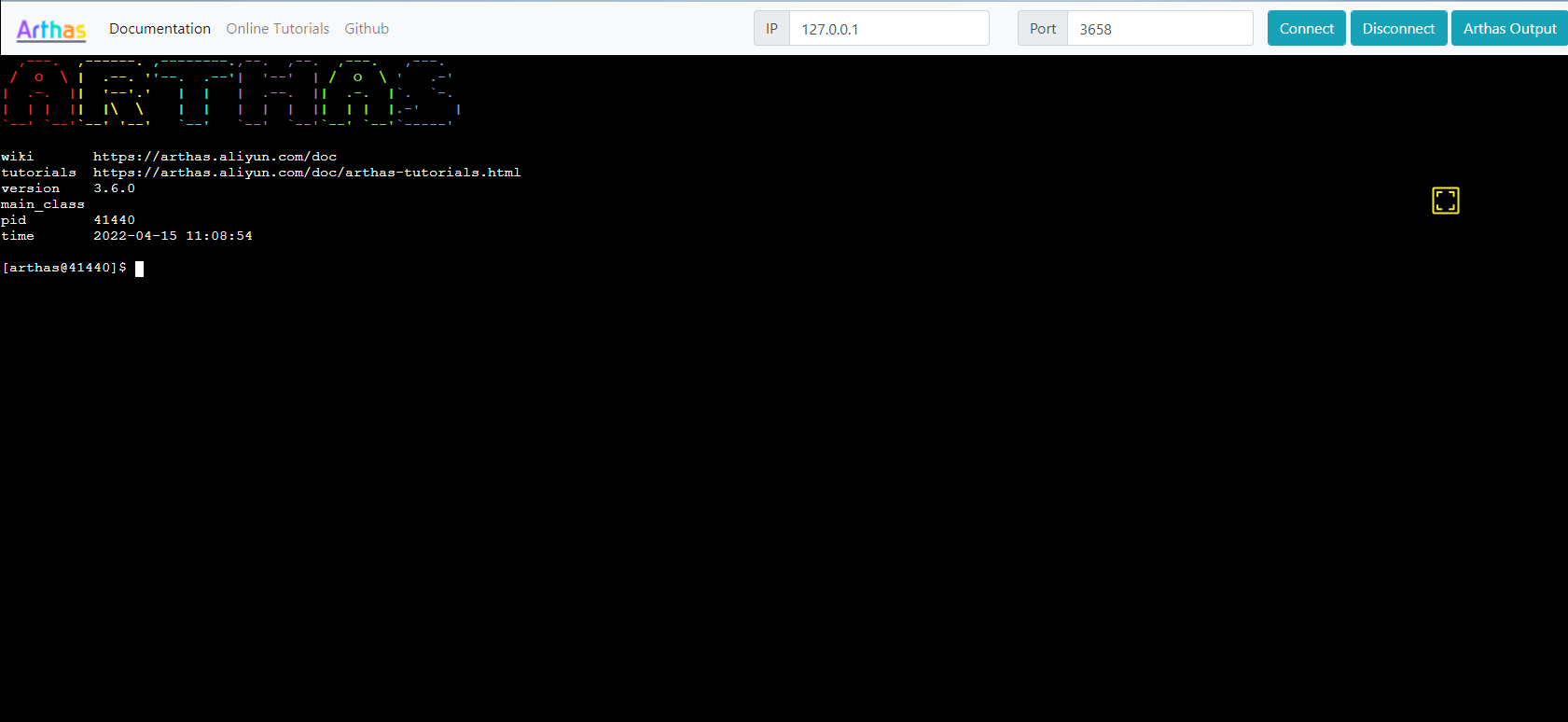Open Online Tutorials nav link
This screenshot has width=1568, height=722.
pos(277,29)
